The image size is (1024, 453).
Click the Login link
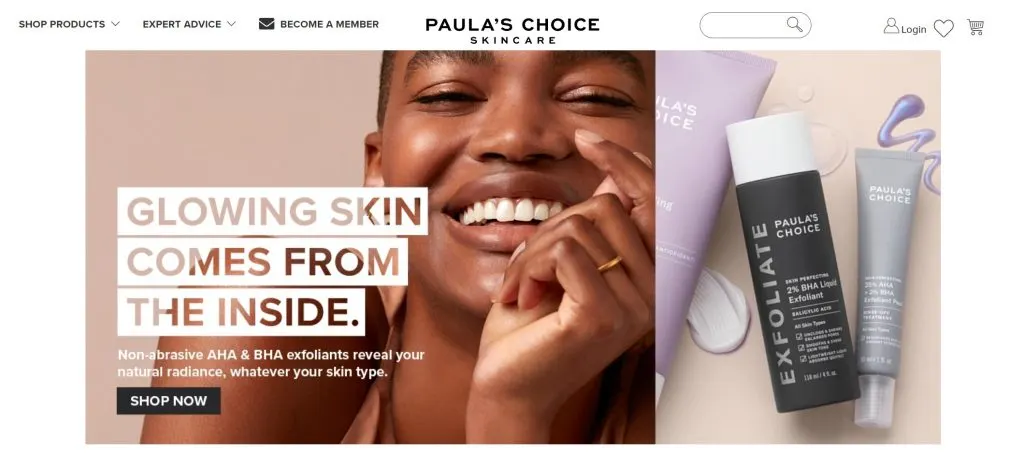[914, 29]
